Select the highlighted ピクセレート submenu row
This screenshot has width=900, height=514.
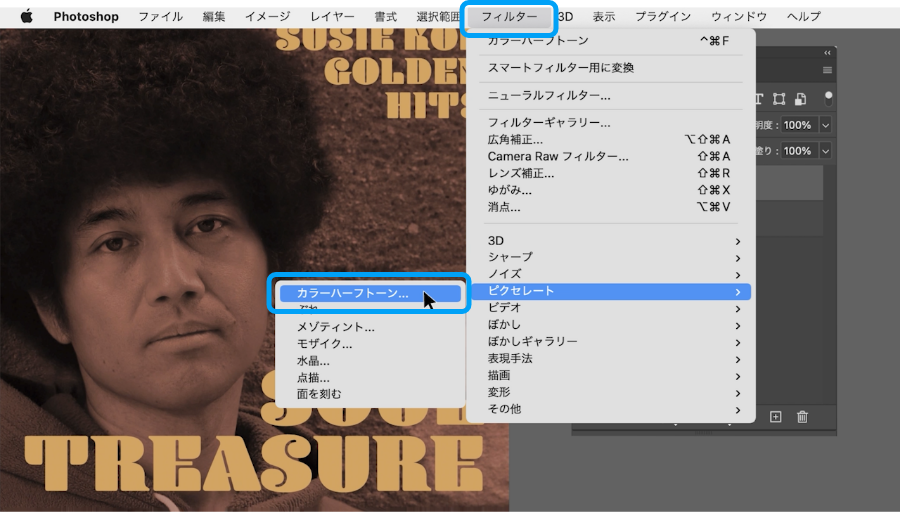click(x=611, y=291)
